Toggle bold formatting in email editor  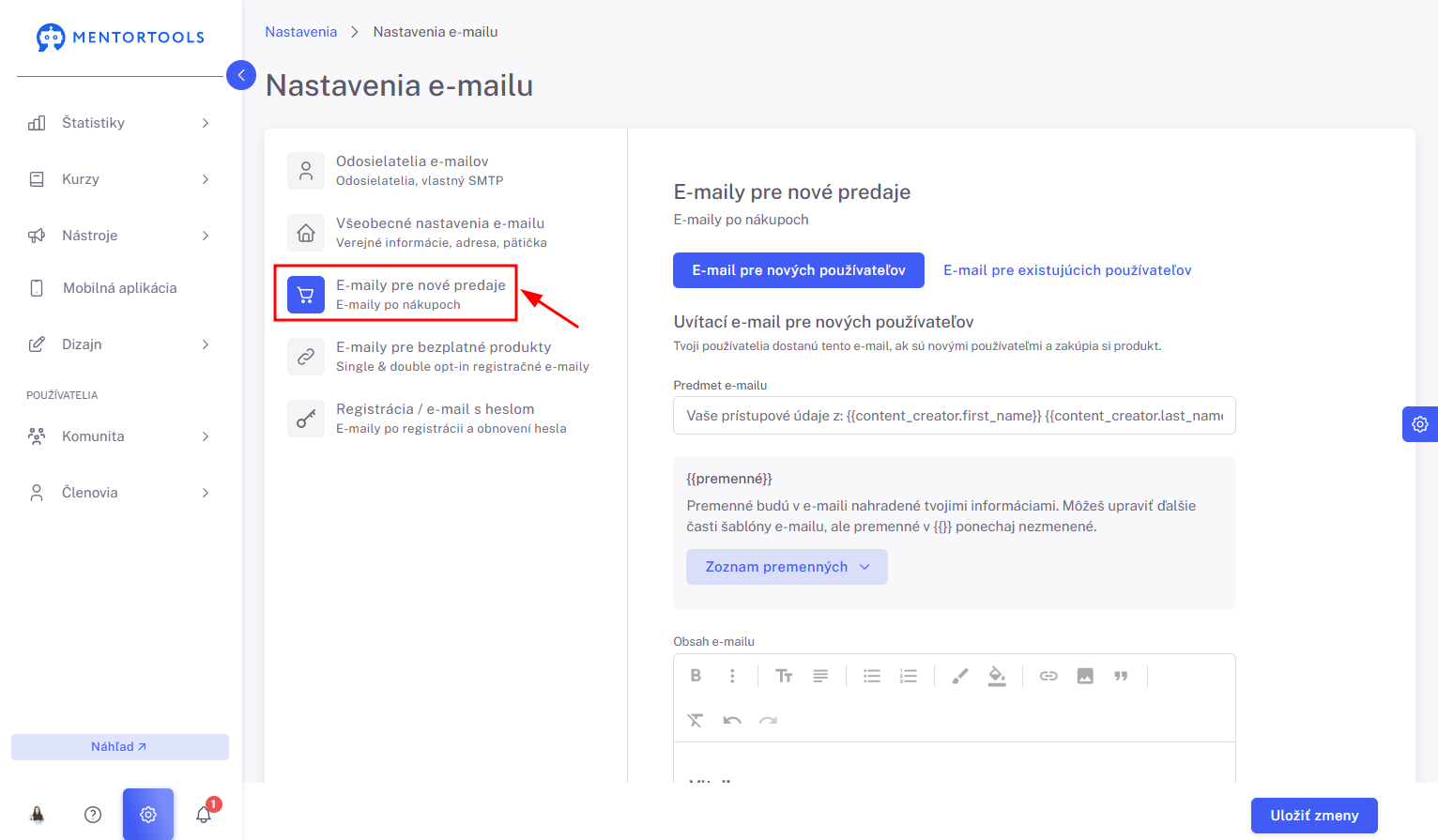point(696,676)
